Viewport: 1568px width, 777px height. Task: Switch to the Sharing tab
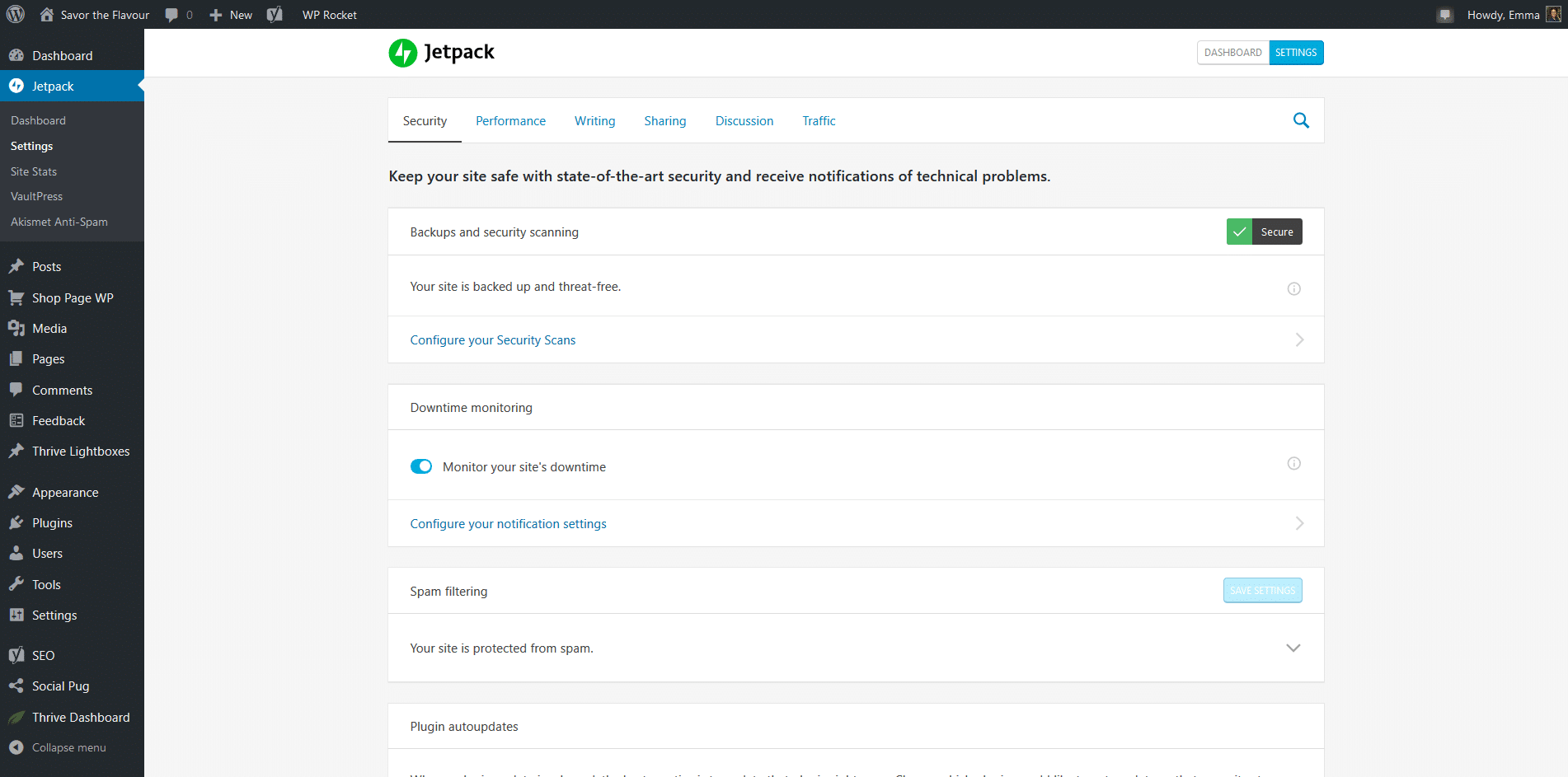(665, 120)
